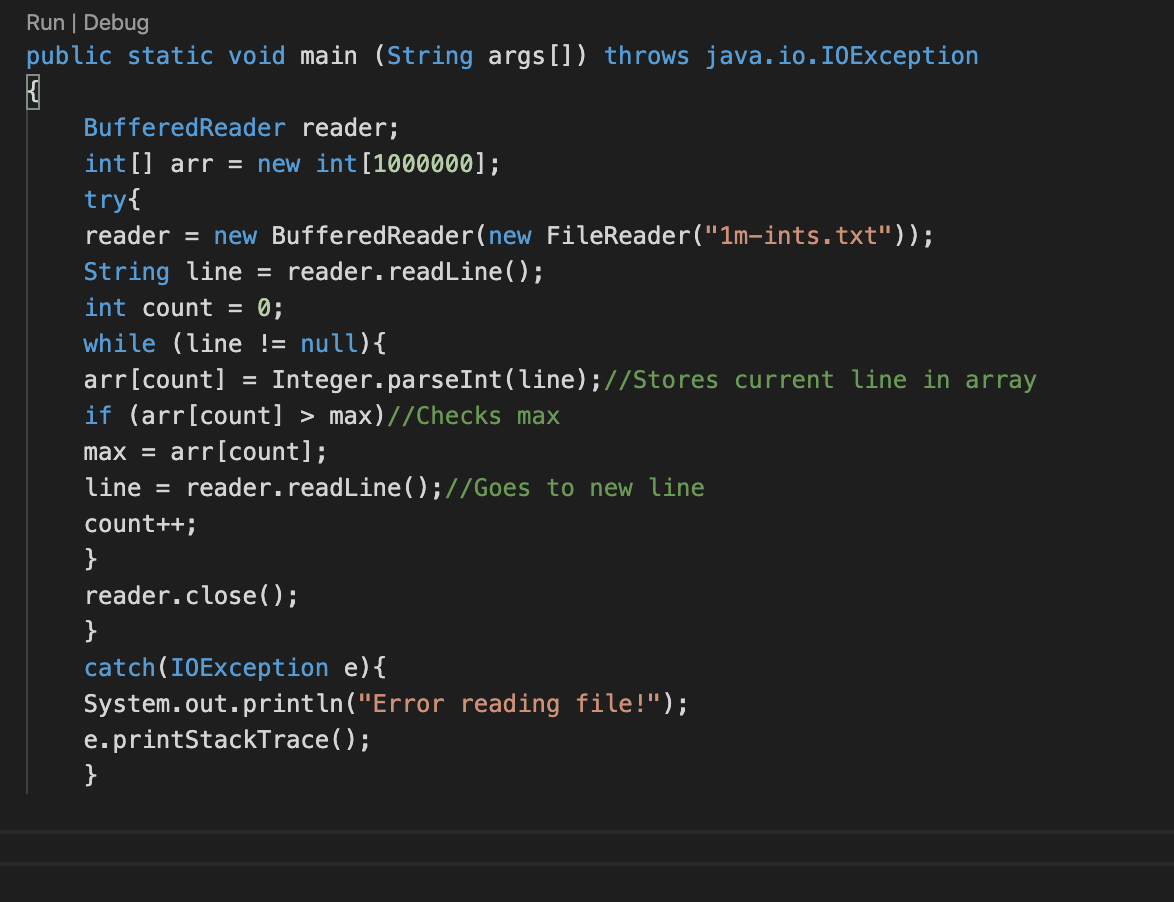The width and height of the screenshot is (1174, 902).
Task: Click the 'main' method name
Action: pyautogui.click(x=329, y=56)
